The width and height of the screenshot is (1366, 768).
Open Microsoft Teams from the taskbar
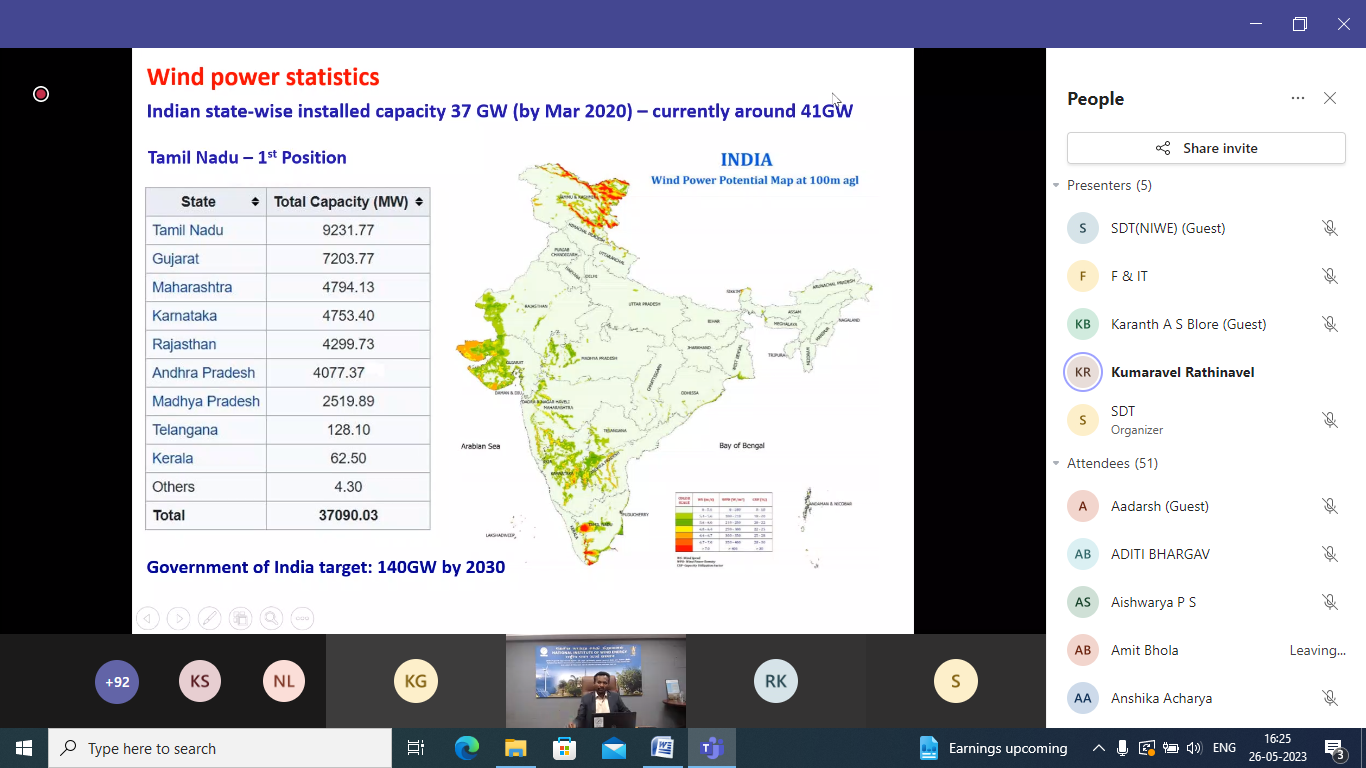[711, 748]
